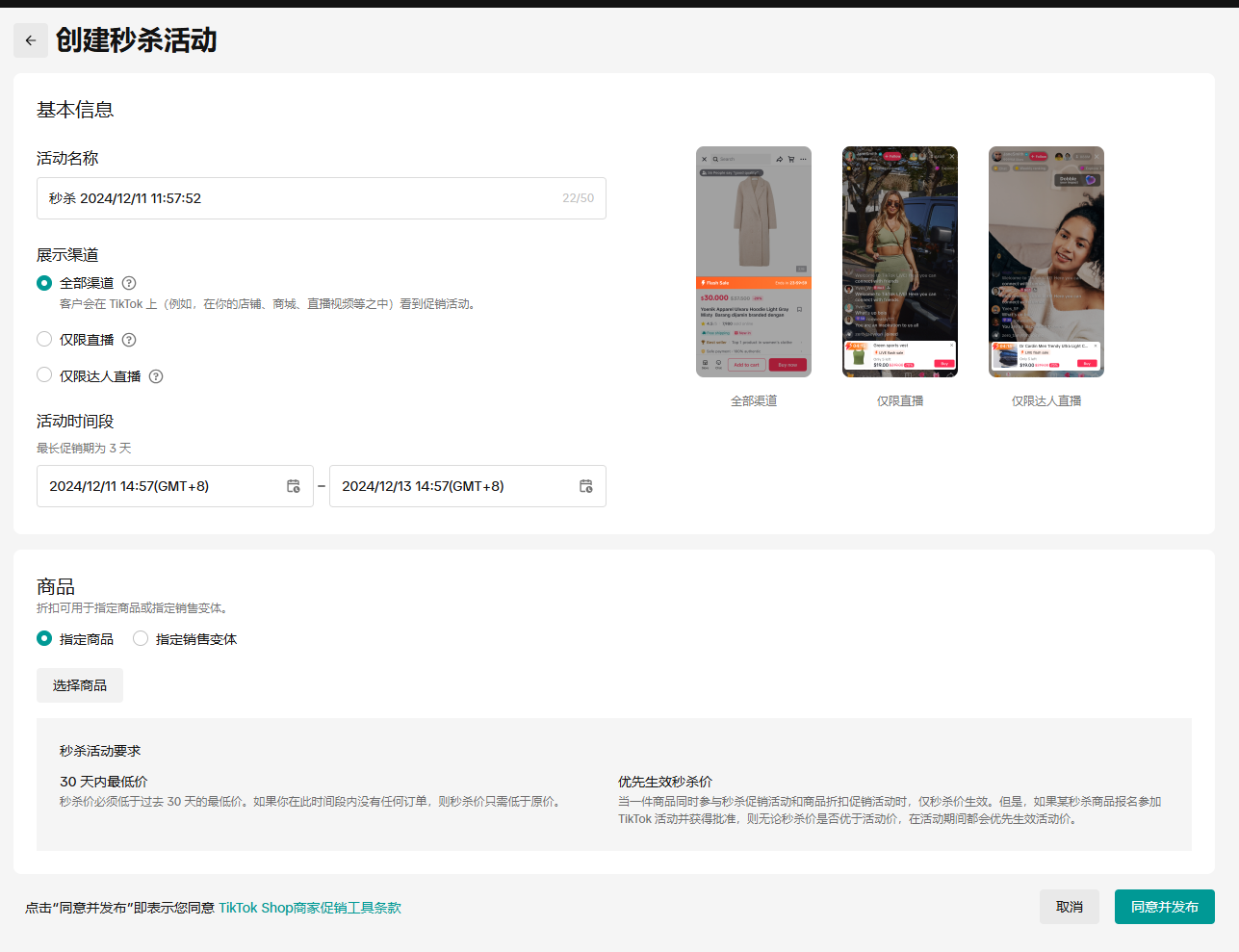Select the 仅限直播 radio option
Image resolution: width=1239 pixels, height=952 pixels.
click(x=44, y=339)
